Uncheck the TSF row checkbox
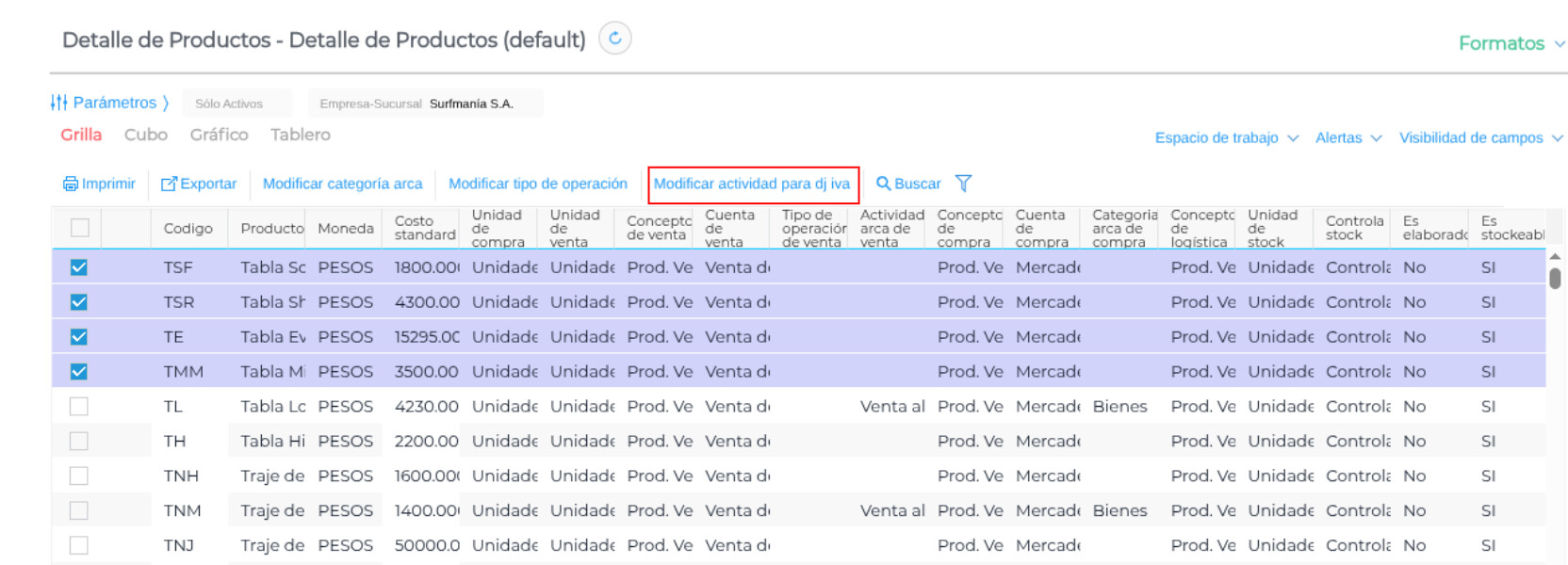The height and width of the screenshot is (565, 1568). 79,267
